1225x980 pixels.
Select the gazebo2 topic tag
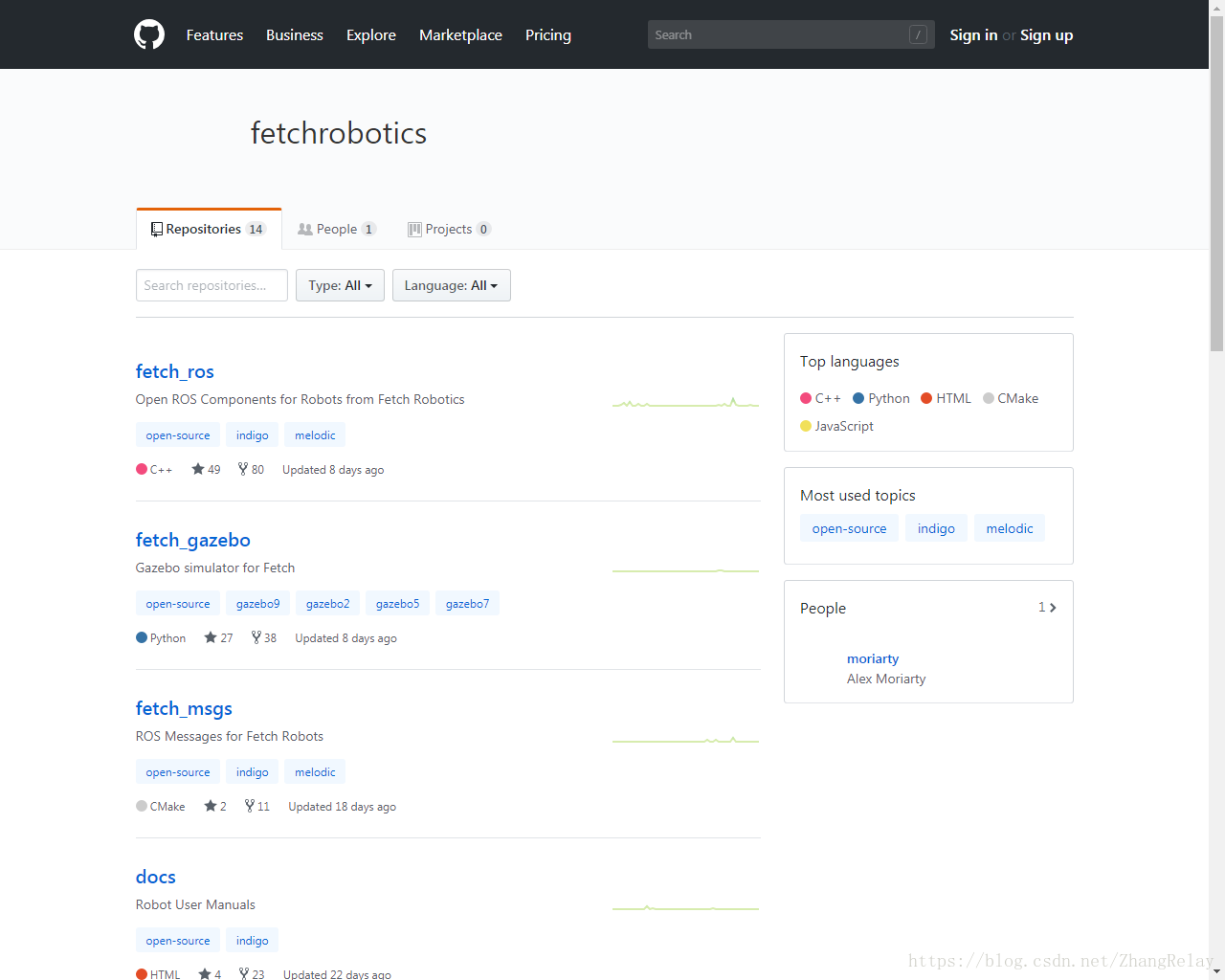(x=328, y=603)
